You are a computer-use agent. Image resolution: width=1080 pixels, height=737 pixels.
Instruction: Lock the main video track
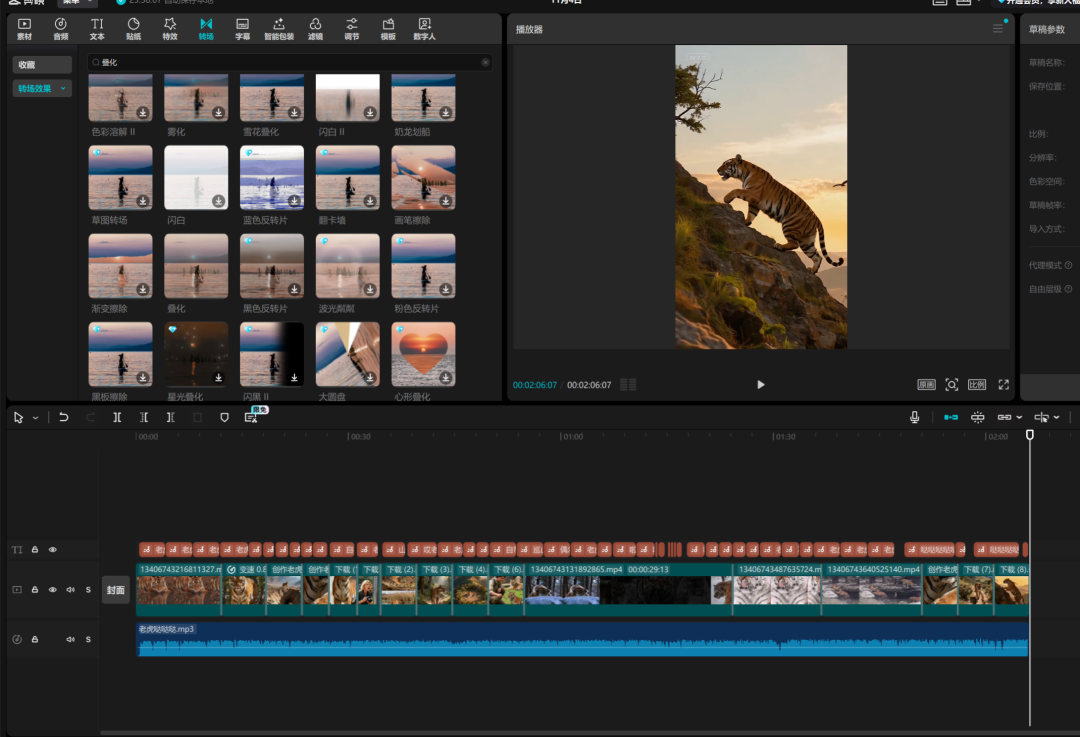pyautogui.click(x=35, y=590)
